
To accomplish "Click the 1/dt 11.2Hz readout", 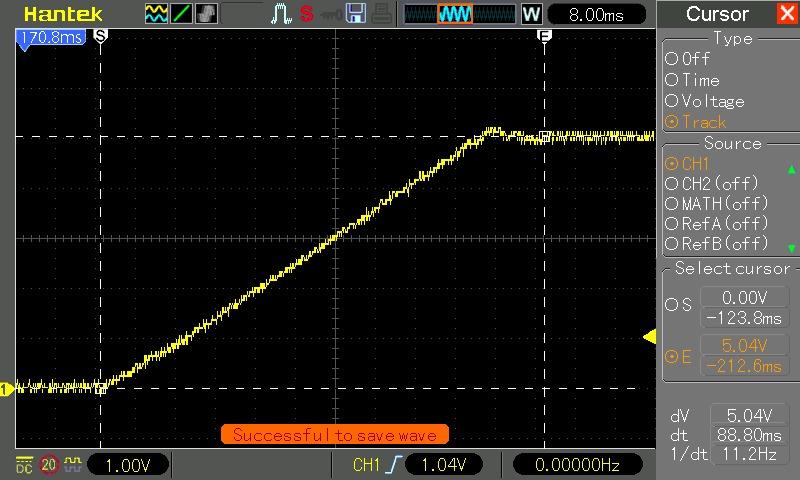I will click(x=748, y=454).
